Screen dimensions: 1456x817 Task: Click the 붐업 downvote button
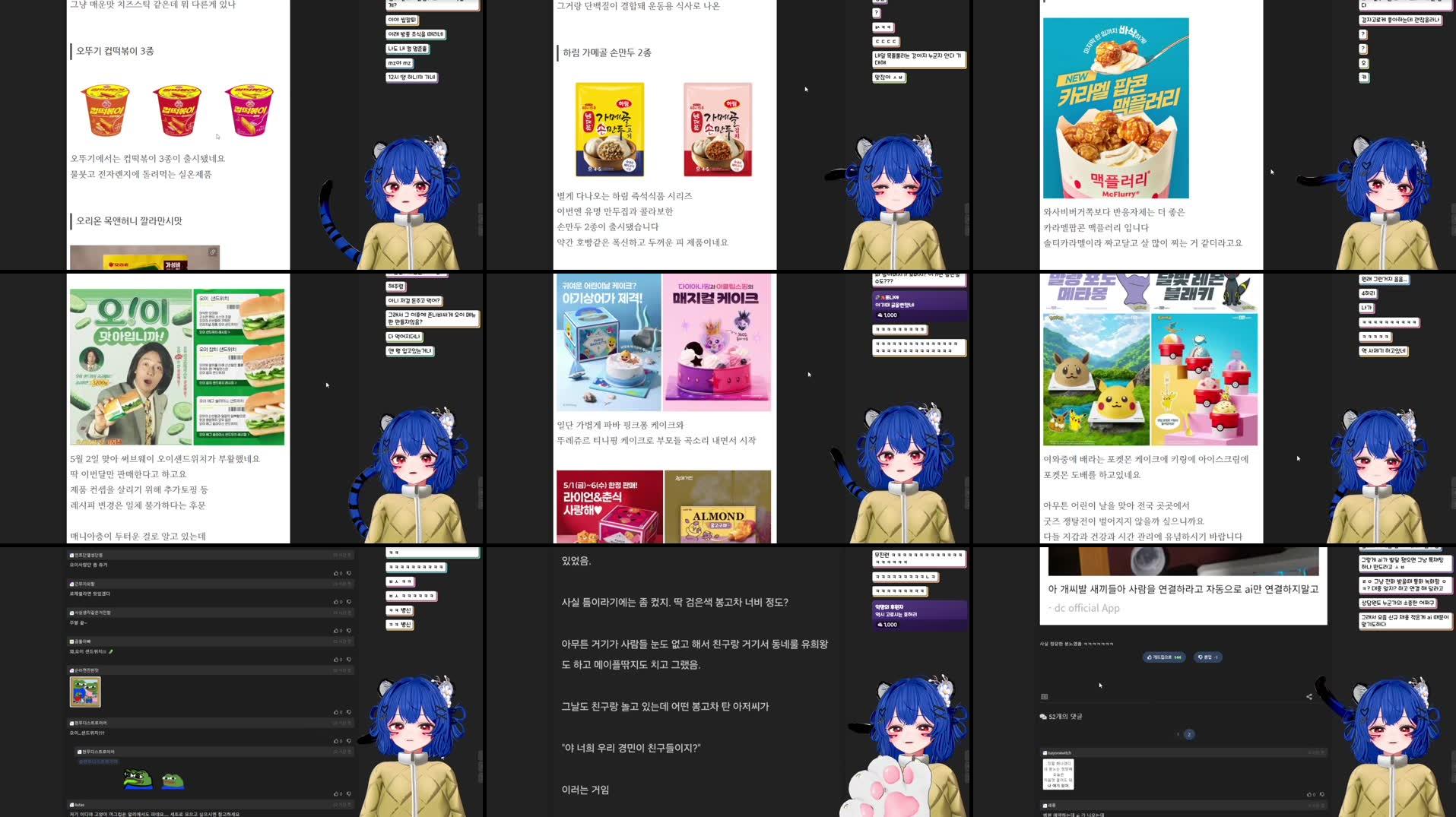tap(1207, 657)
